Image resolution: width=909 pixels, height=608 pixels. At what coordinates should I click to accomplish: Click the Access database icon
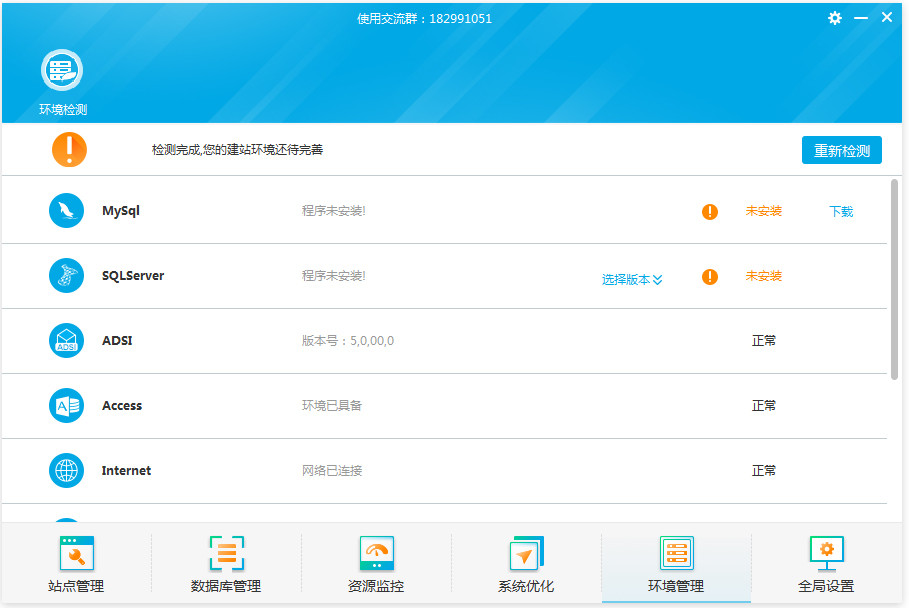tap(66, 405)
